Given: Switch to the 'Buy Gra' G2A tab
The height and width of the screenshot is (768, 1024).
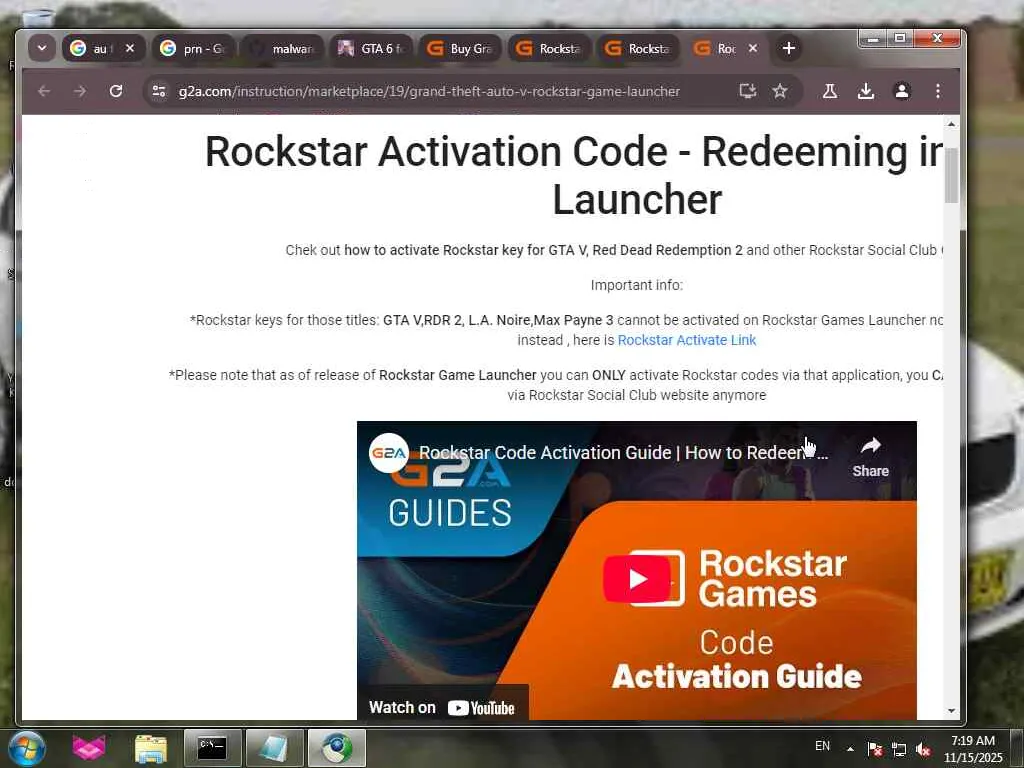Looking at the screenshot, I should click(x=460, y=48).
